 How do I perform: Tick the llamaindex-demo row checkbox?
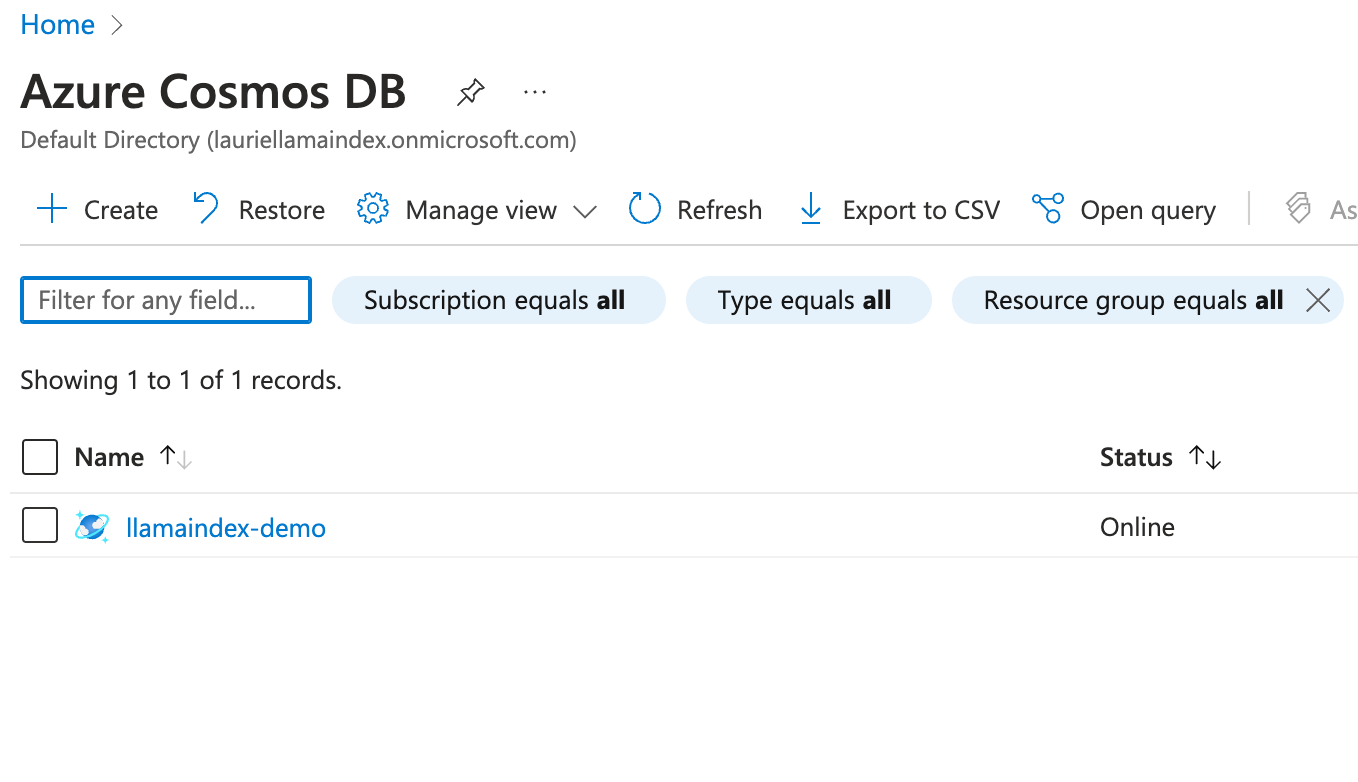pos(40,526)
